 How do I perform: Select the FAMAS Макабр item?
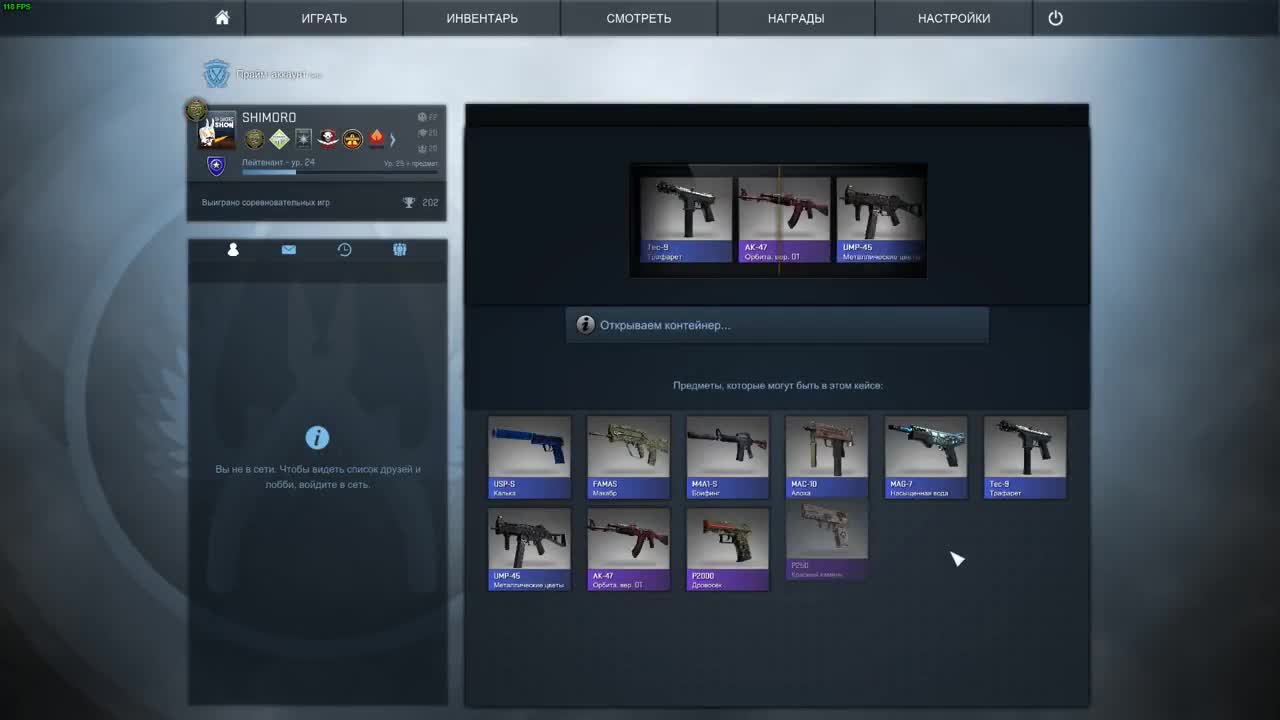[x=628, y=457]
